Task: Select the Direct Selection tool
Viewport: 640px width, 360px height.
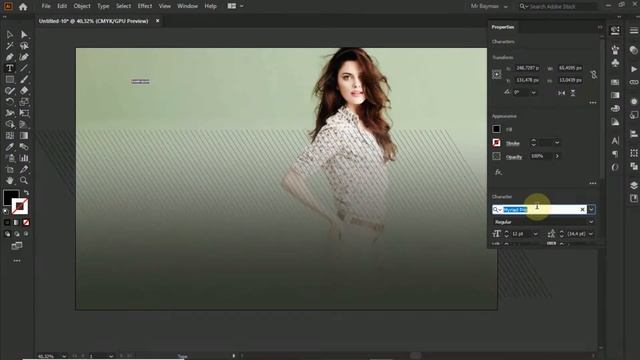Action: 24,35
